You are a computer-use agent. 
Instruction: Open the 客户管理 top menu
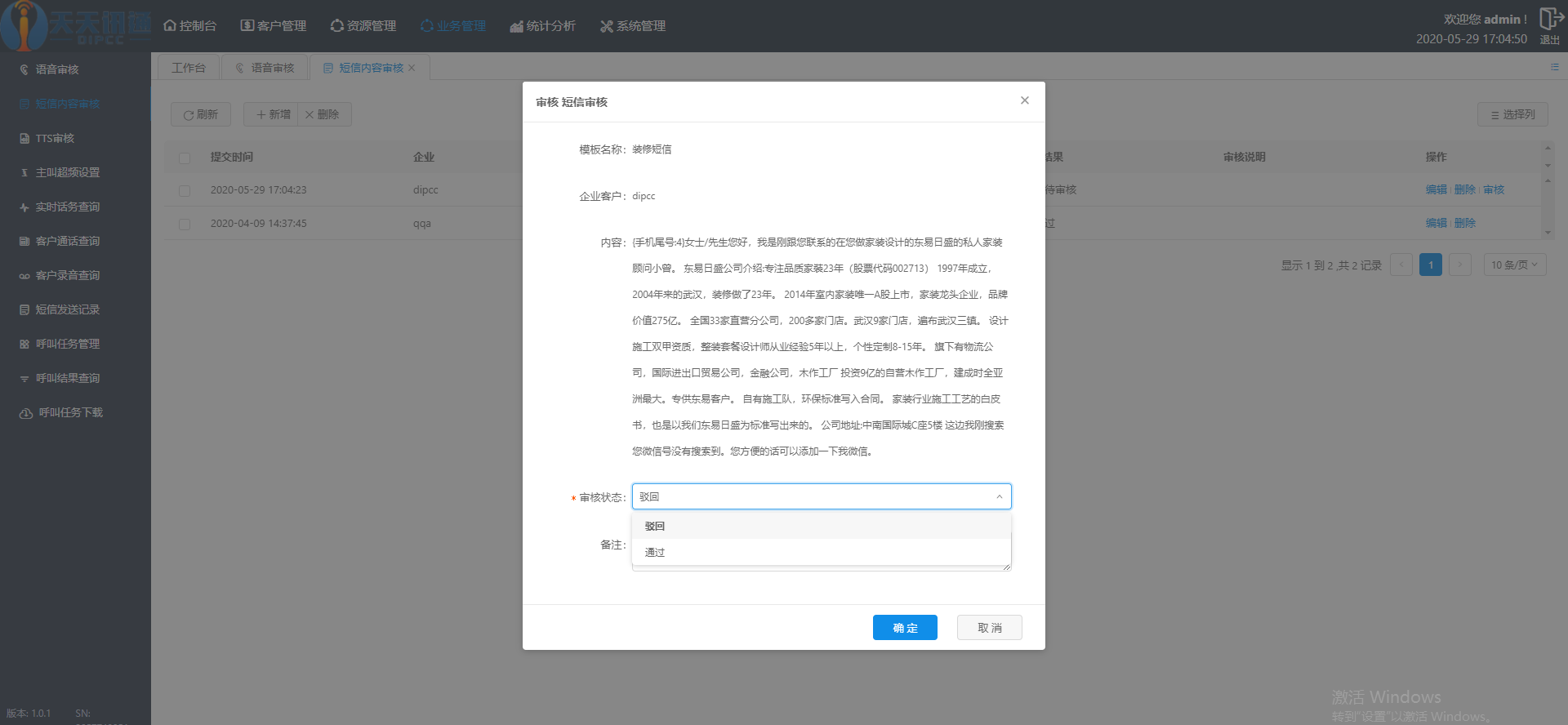(x=274, y=26)
